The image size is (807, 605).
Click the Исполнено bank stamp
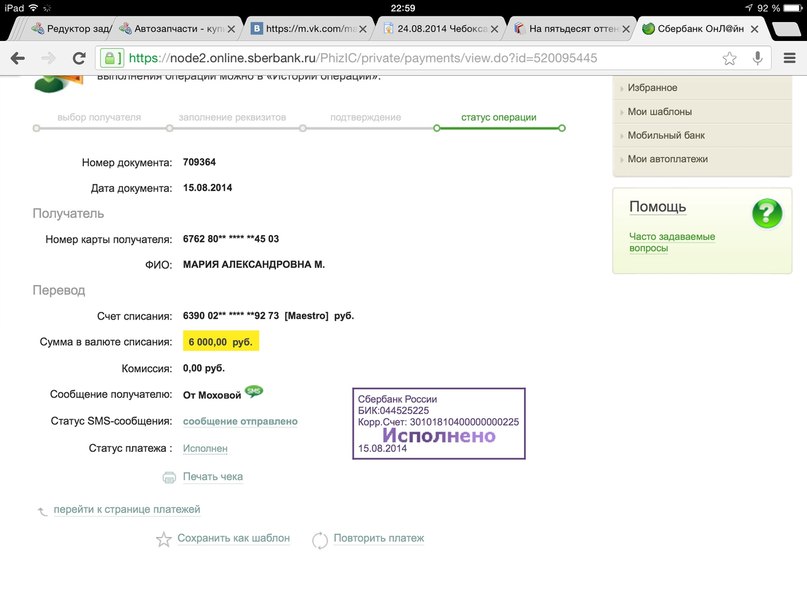pos(438,423)
